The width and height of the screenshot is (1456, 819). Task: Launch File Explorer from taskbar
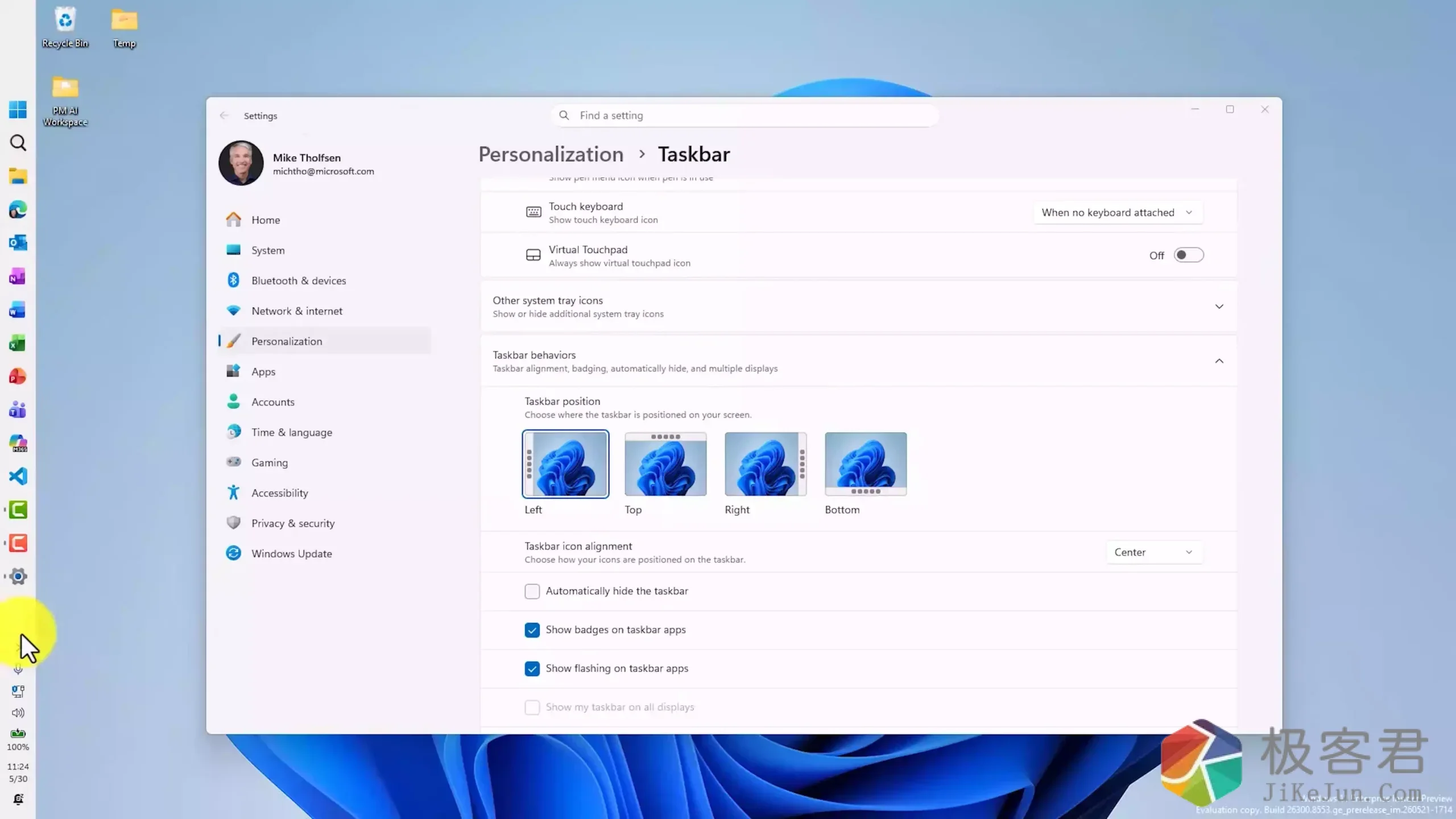pos(18,176)
